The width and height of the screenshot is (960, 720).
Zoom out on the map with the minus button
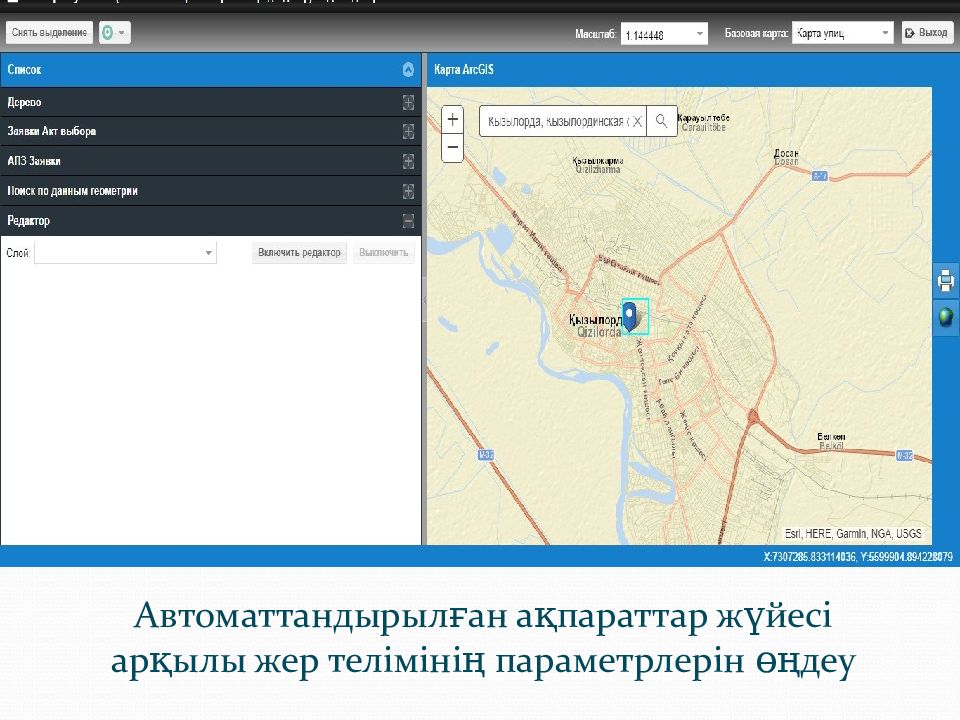coord(452,148)
